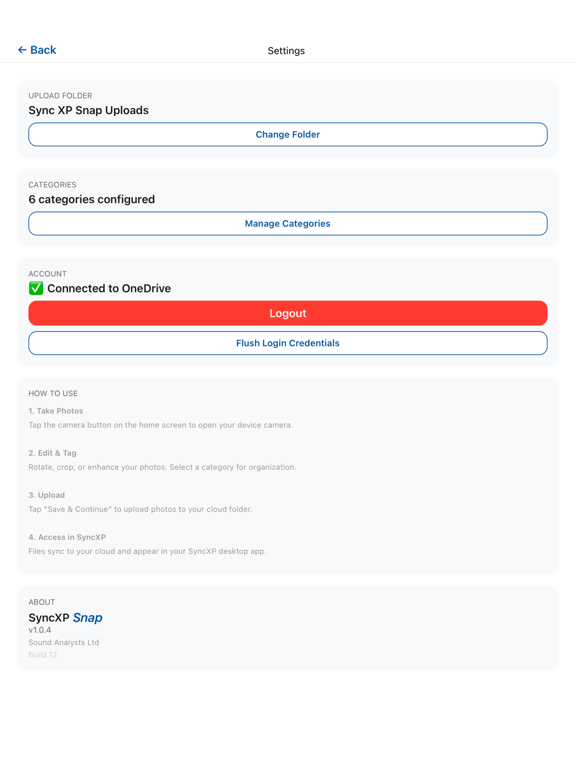Click the v1.0.4 version number

coord(40,630)
